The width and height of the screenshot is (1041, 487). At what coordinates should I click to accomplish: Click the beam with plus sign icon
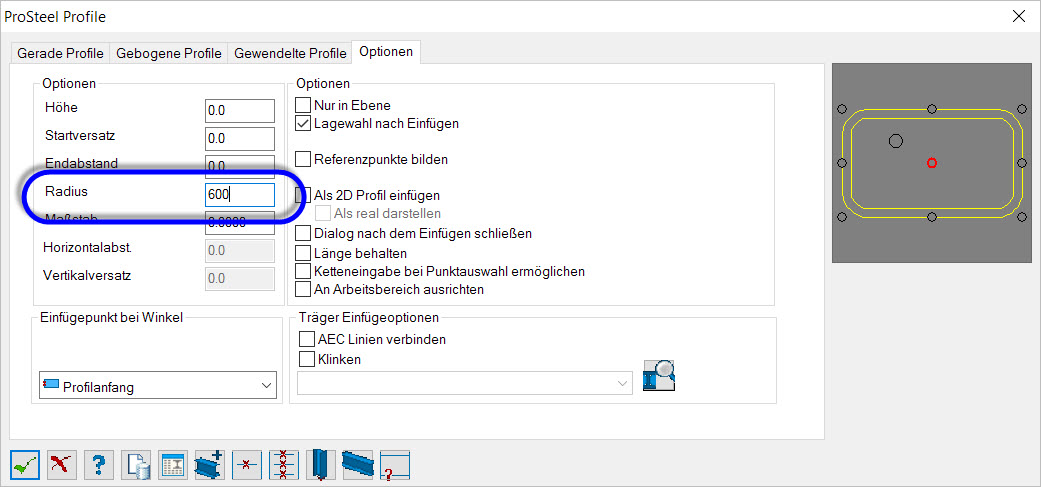click(210, 464)
